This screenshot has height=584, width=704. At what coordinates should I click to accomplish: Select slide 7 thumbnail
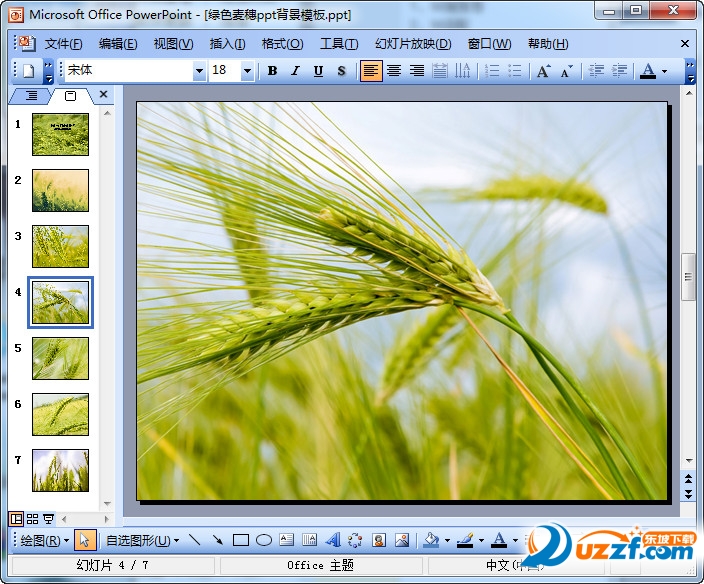click(60, 470)
